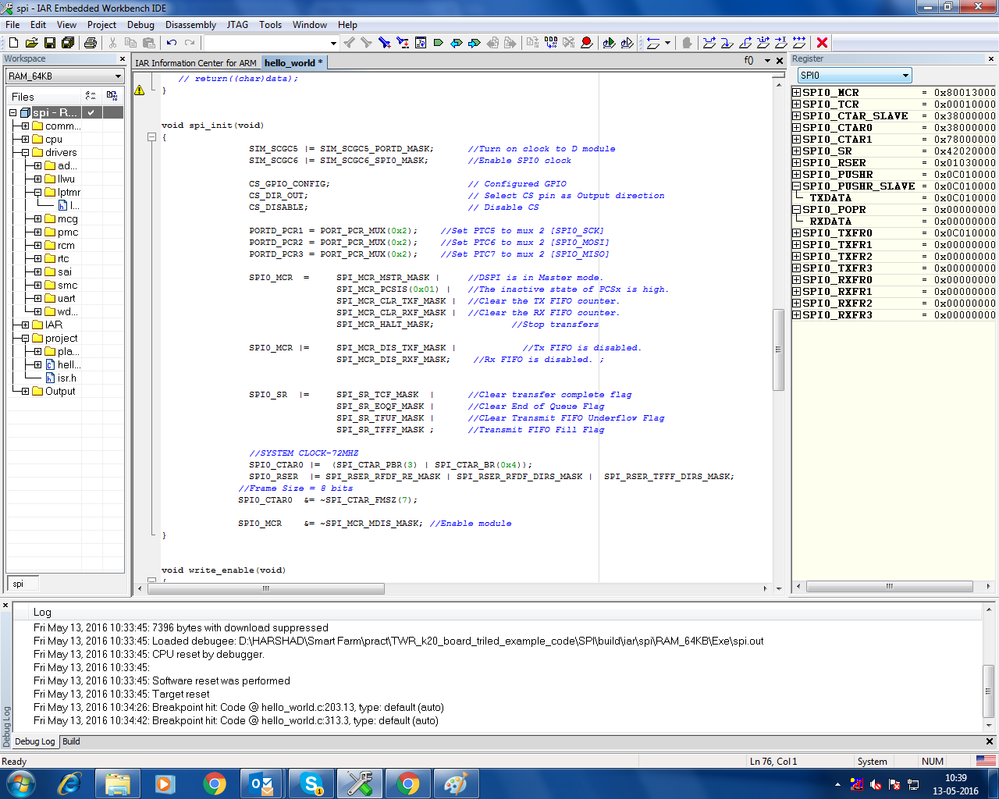Viewport: 999px width, 799px height.
Task: Click the Step Out debug icon
Action: pyautogui.click(x=745, y=43)
